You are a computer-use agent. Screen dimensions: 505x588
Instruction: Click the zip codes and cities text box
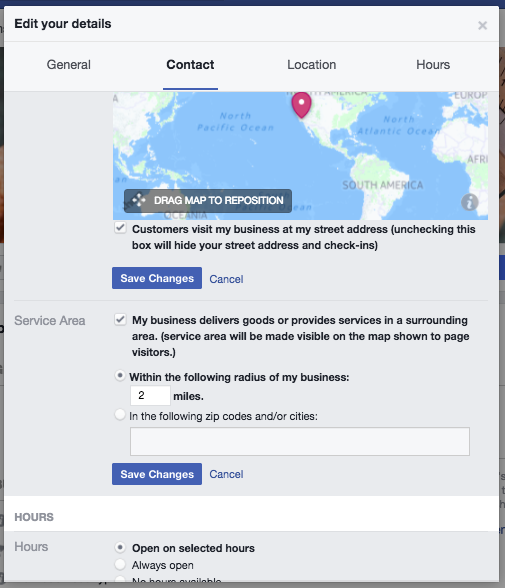tap(300, 441)
